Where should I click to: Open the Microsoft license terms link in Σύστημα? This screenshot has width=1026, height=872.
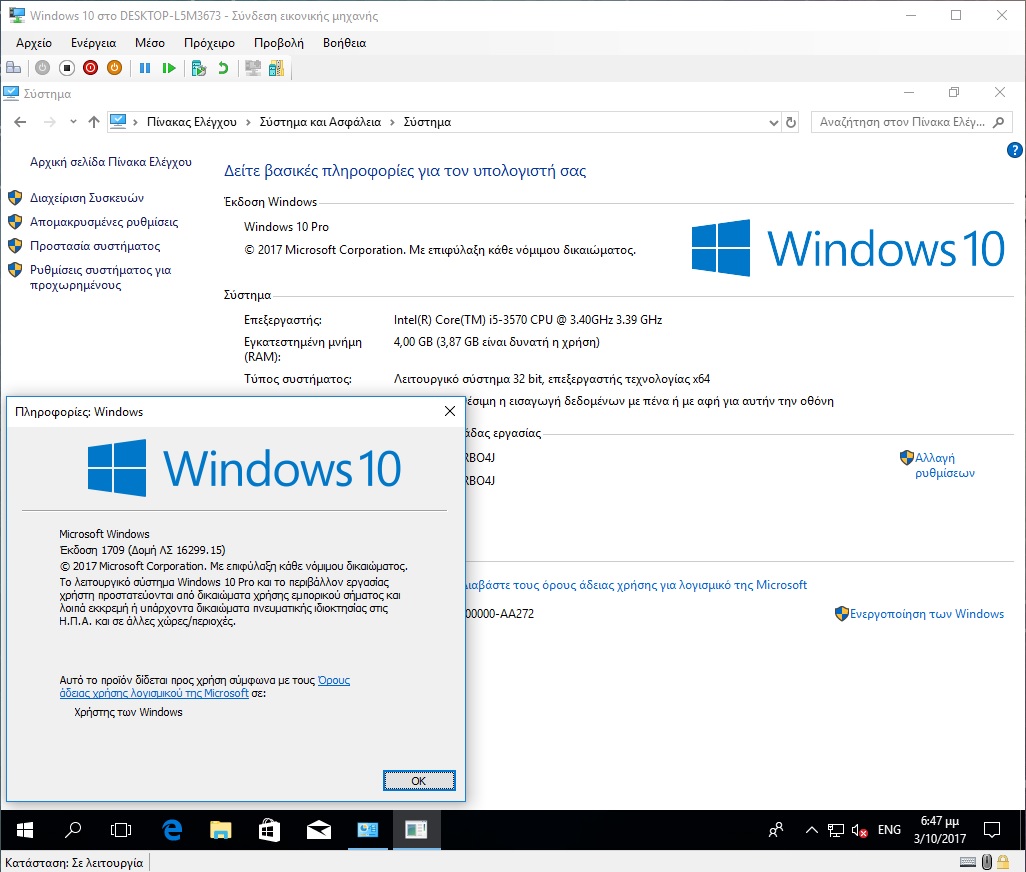tap(636, 585)
